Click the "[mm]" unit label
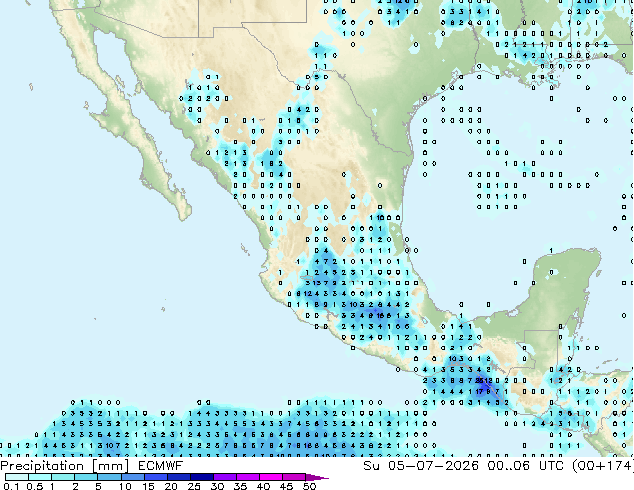 click(110, 466)
